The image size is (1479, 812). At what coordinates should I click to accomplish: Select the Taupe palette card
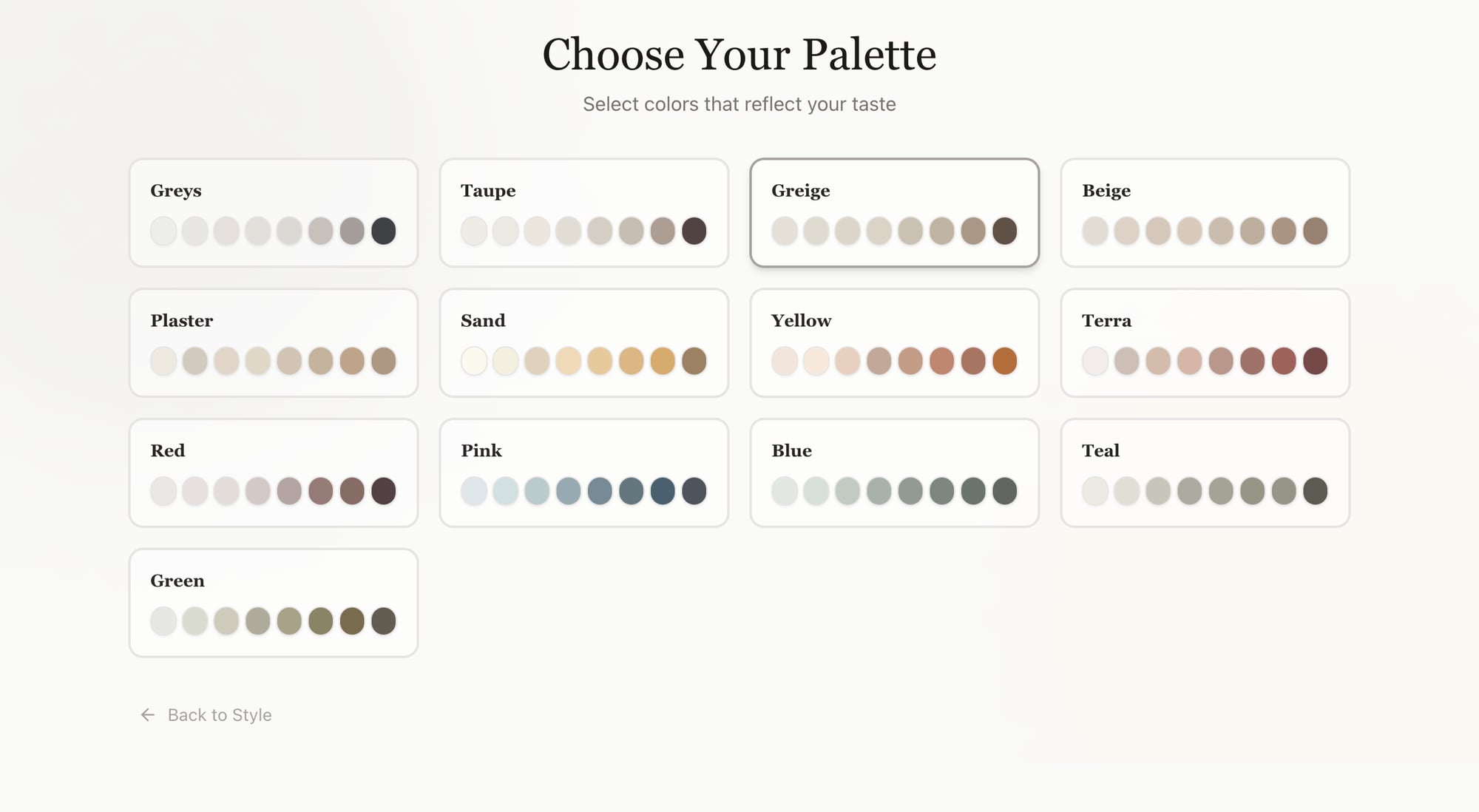pos(583,212)
